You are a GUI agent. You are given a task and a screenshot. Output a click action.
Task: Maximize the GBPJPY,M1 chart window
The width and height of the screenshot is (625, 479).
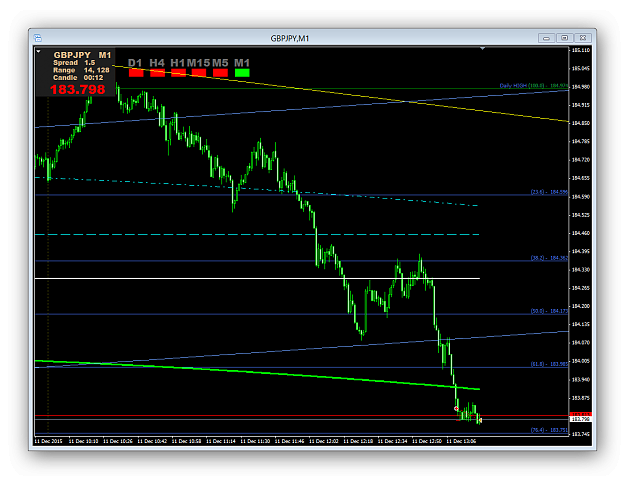[x=564, y=38]
